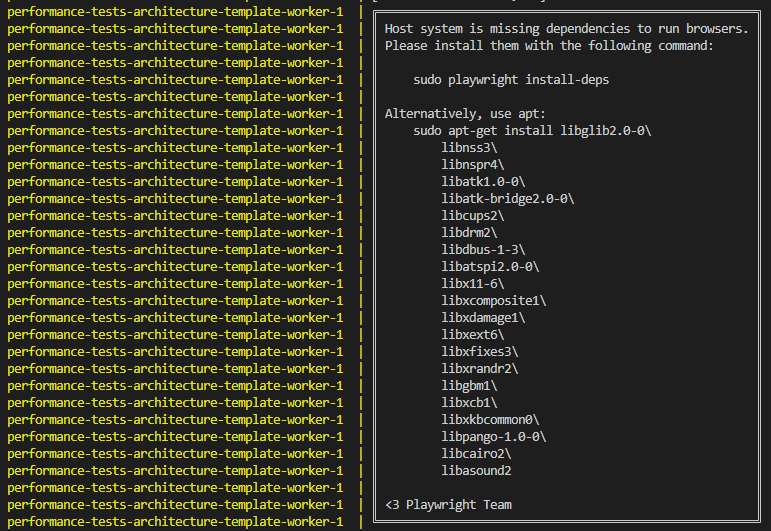Image resolution: width=771 pixels, height=531 pixels.
Task: Click the 'Host system is missing dependencies' line
Action: click(x=566, y=29)
